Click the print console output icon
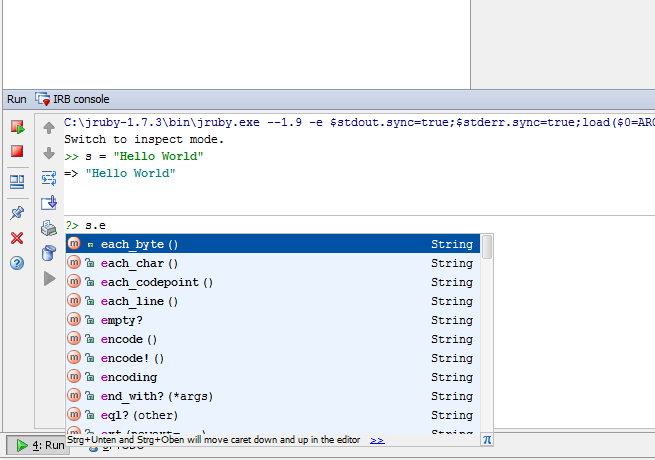 (49, 228)
